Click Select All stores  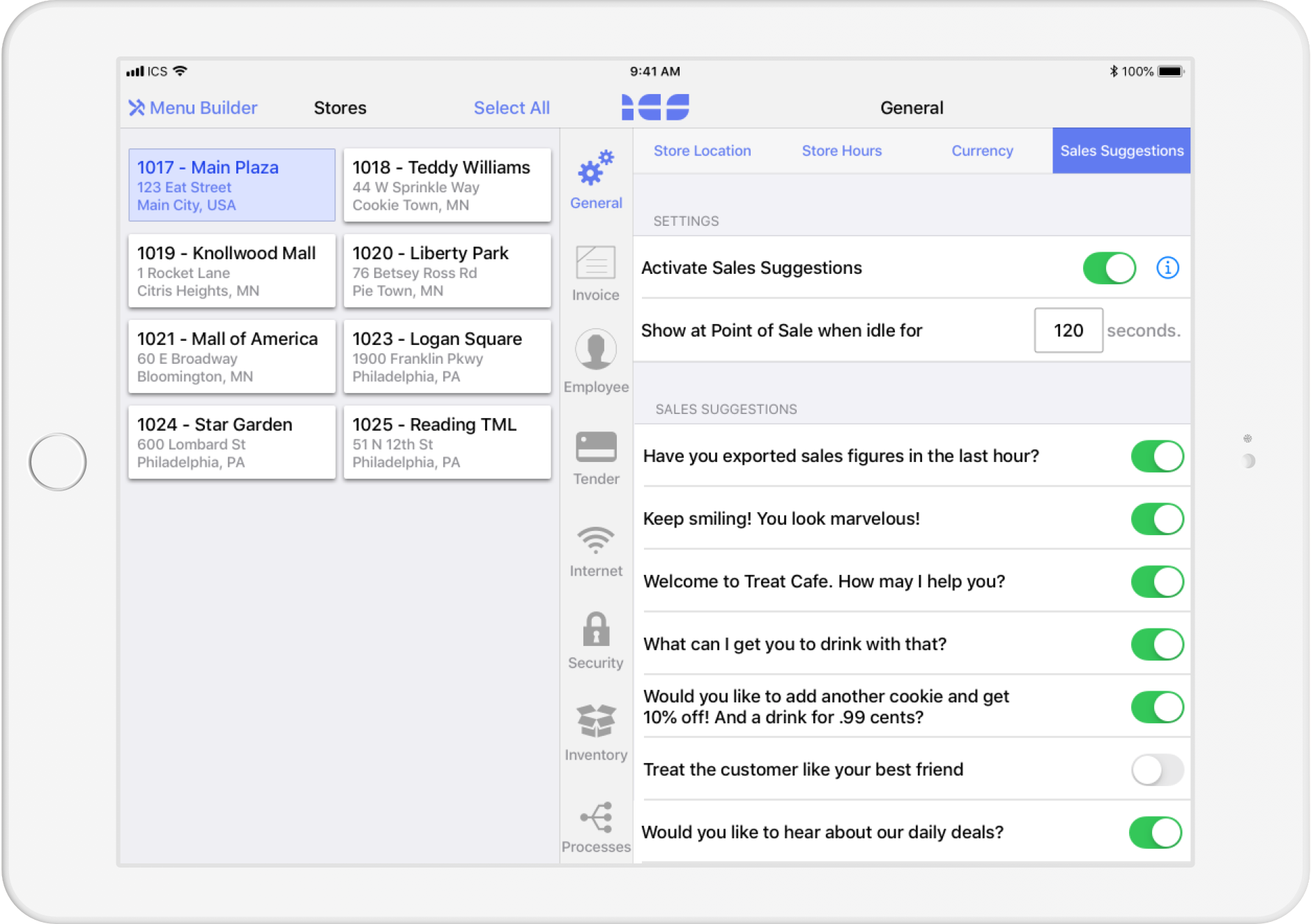point(512,108)
